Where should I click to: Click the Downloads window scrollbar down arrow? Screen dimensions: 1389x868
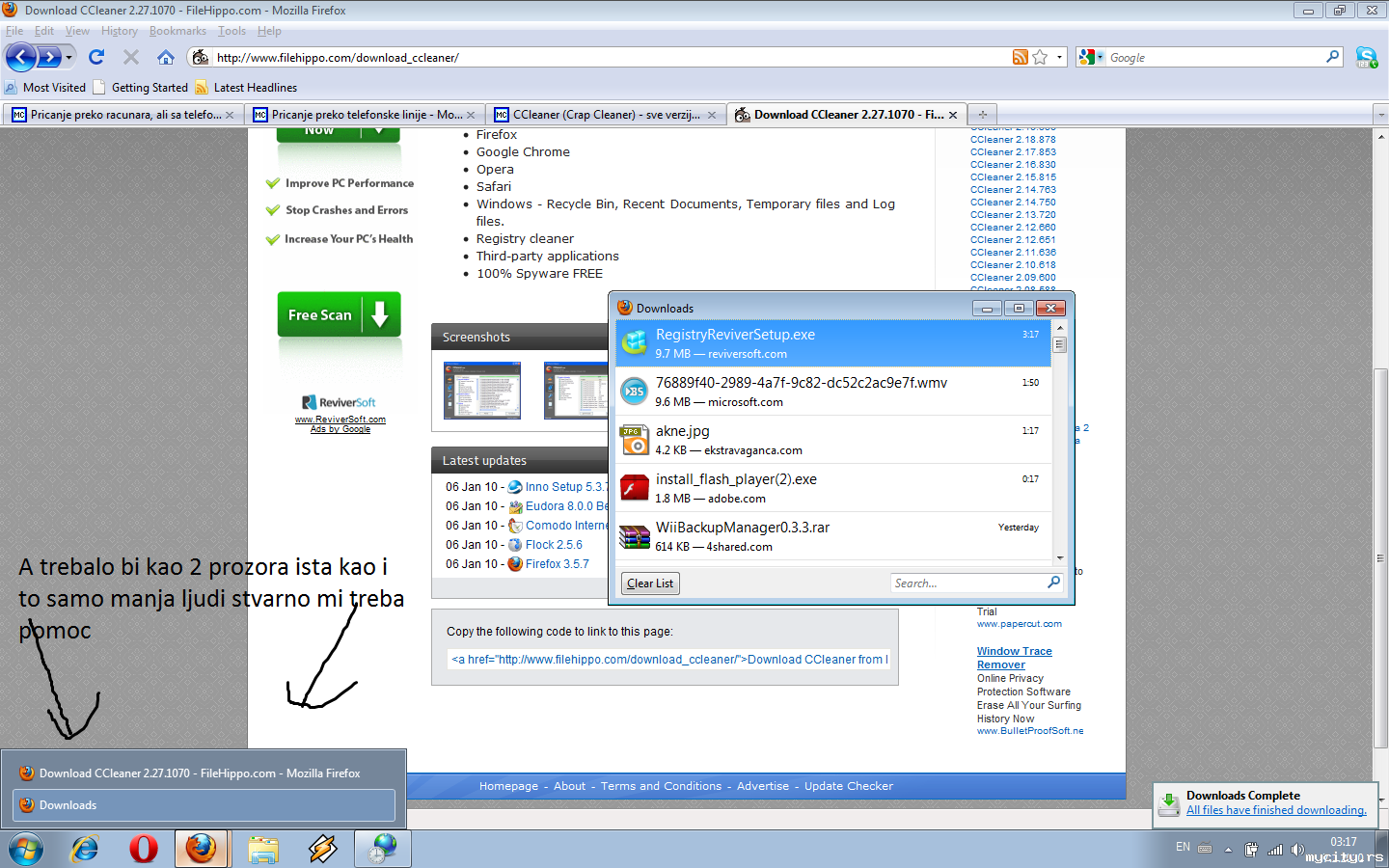[1060, 558]
